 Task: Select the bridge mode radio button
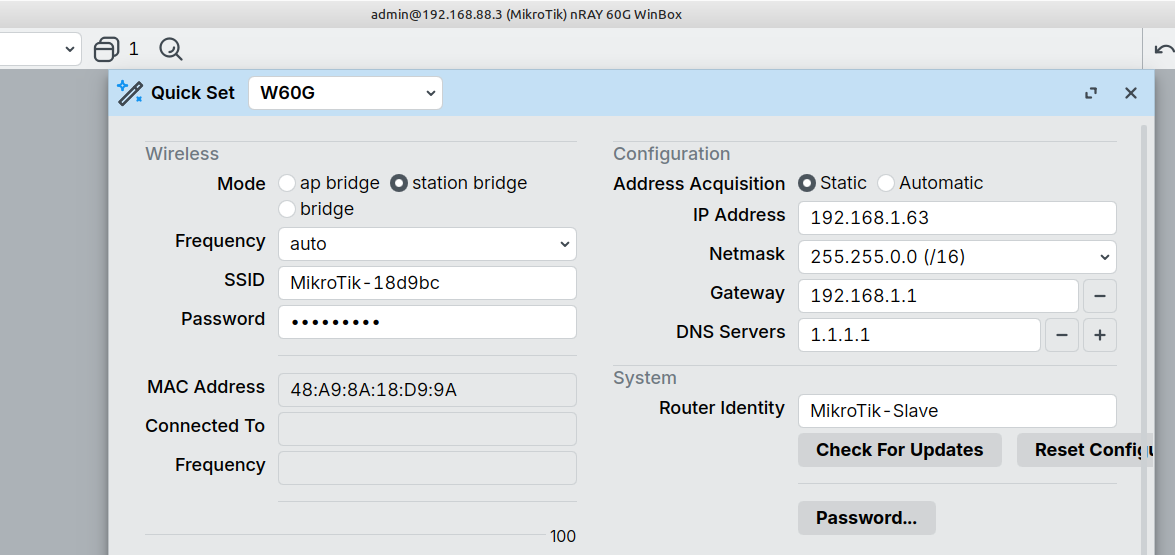pos(286,209)
